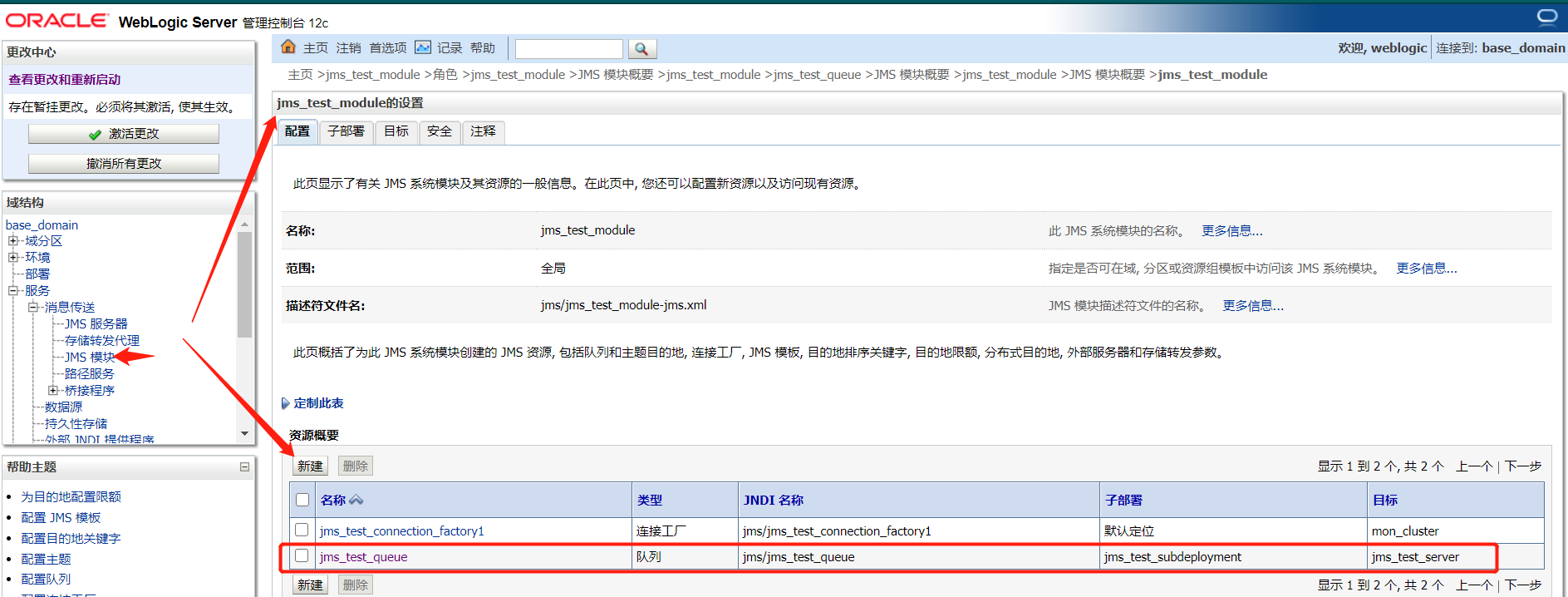Click the Oracle ring icon at top right
Viewport: 1568px width, 597px height.
click(x=1547, y=17)
